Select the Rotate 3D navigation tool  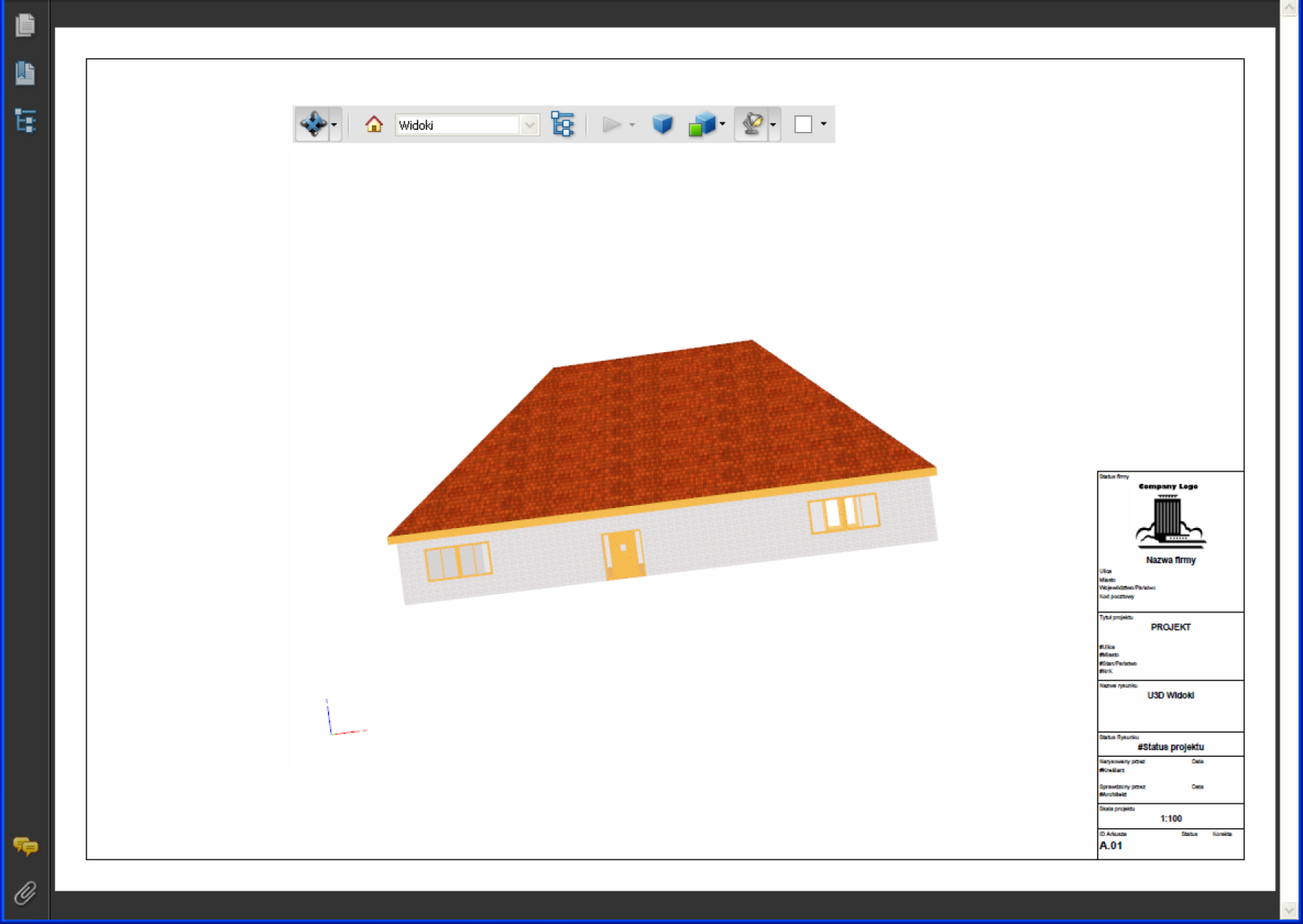pos(315,124)
